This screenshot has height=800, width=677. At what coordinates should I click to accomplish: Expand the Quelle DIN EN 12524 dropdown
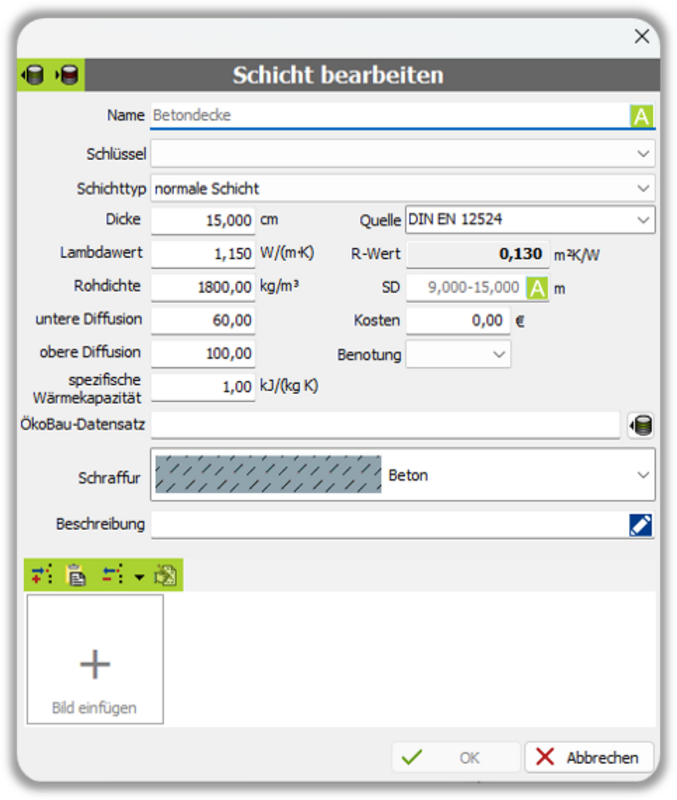pyautogui.click(x=641, y=220)
